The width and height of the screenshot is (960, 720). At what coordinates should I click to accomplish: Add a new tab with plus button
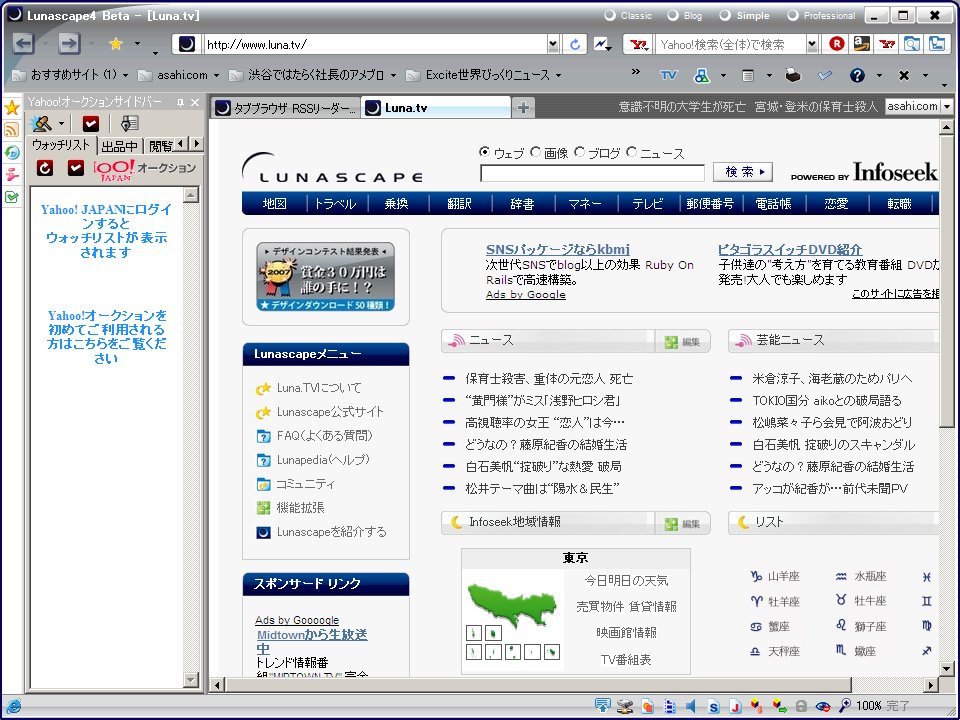click(523, 108)
